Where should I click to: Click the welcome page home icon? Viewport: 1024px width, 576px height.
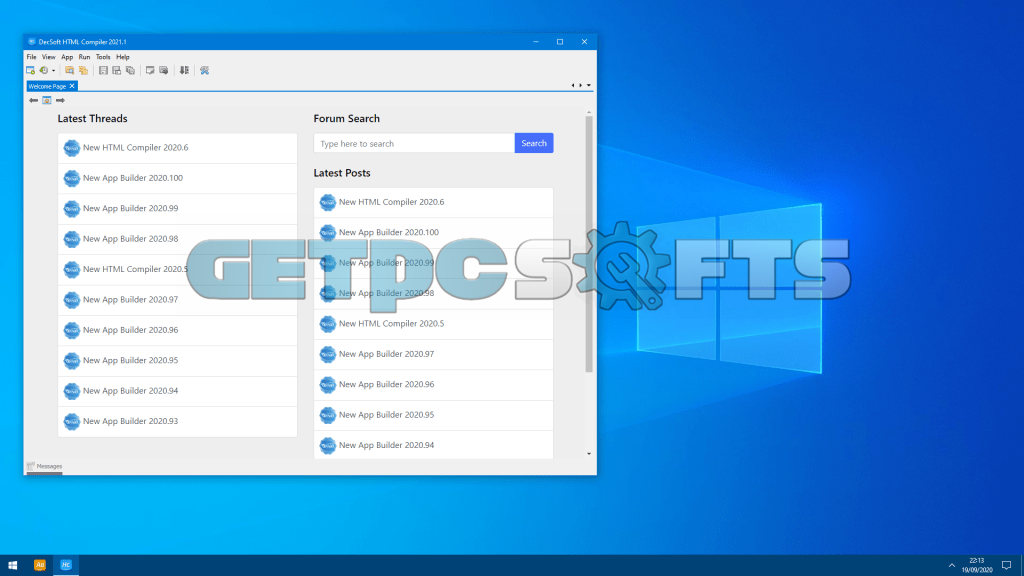point(46,101)
